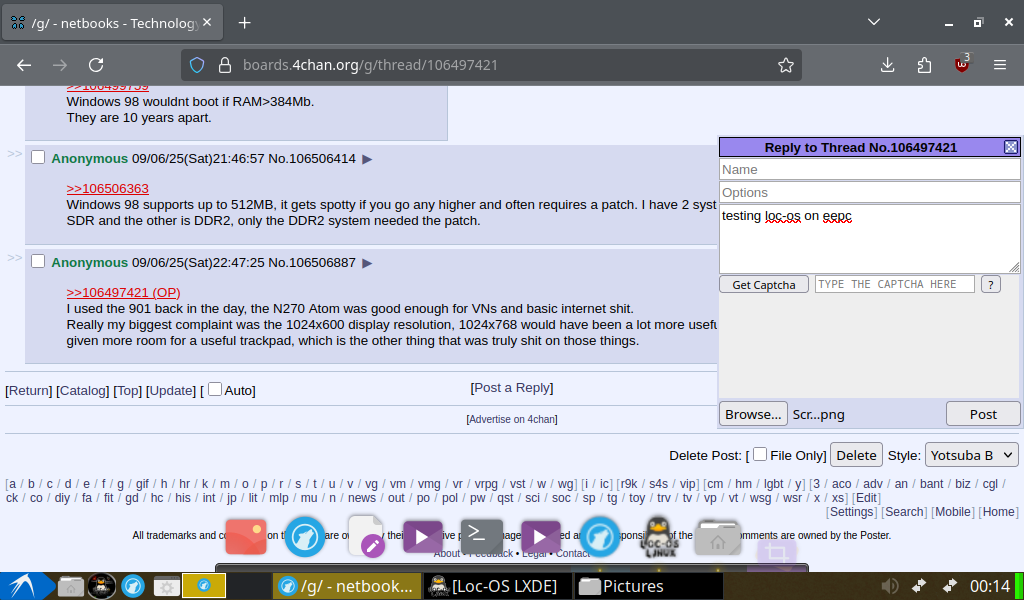Go back to the previous page
1024x600 pixels.
(24, 65)
